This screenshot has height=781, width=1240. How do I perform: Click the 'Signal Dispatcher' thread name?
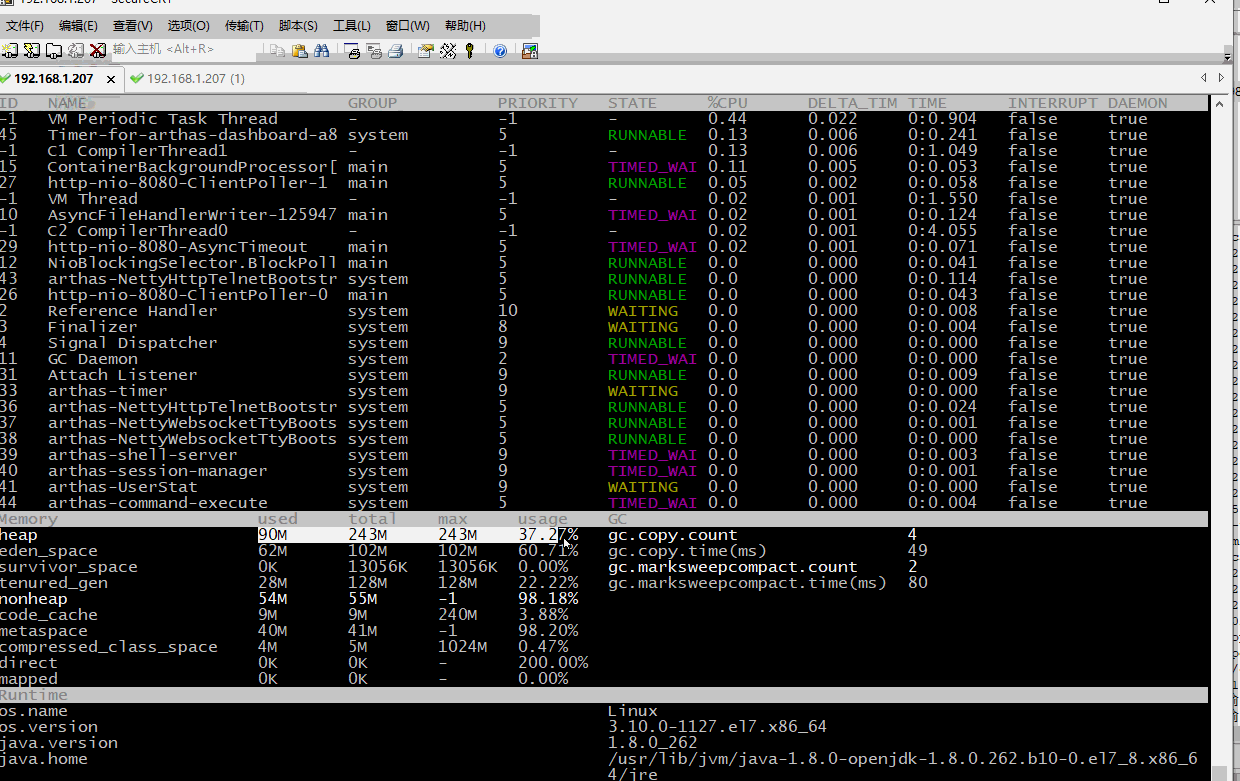(x=133, y=343)
